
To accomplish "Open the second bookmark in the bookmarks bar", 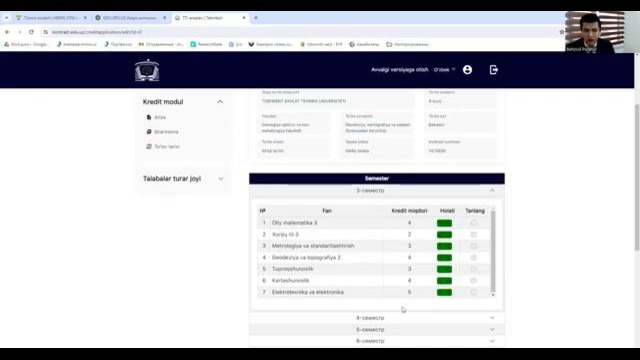I will 76,44.
